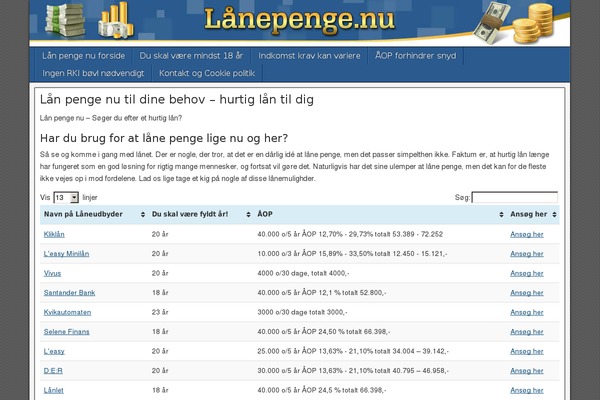The width and height of the screenshot is (600, 400).
Task: Select the '23 år' cell for Kvikautomaten
Action: pos(160,312)
